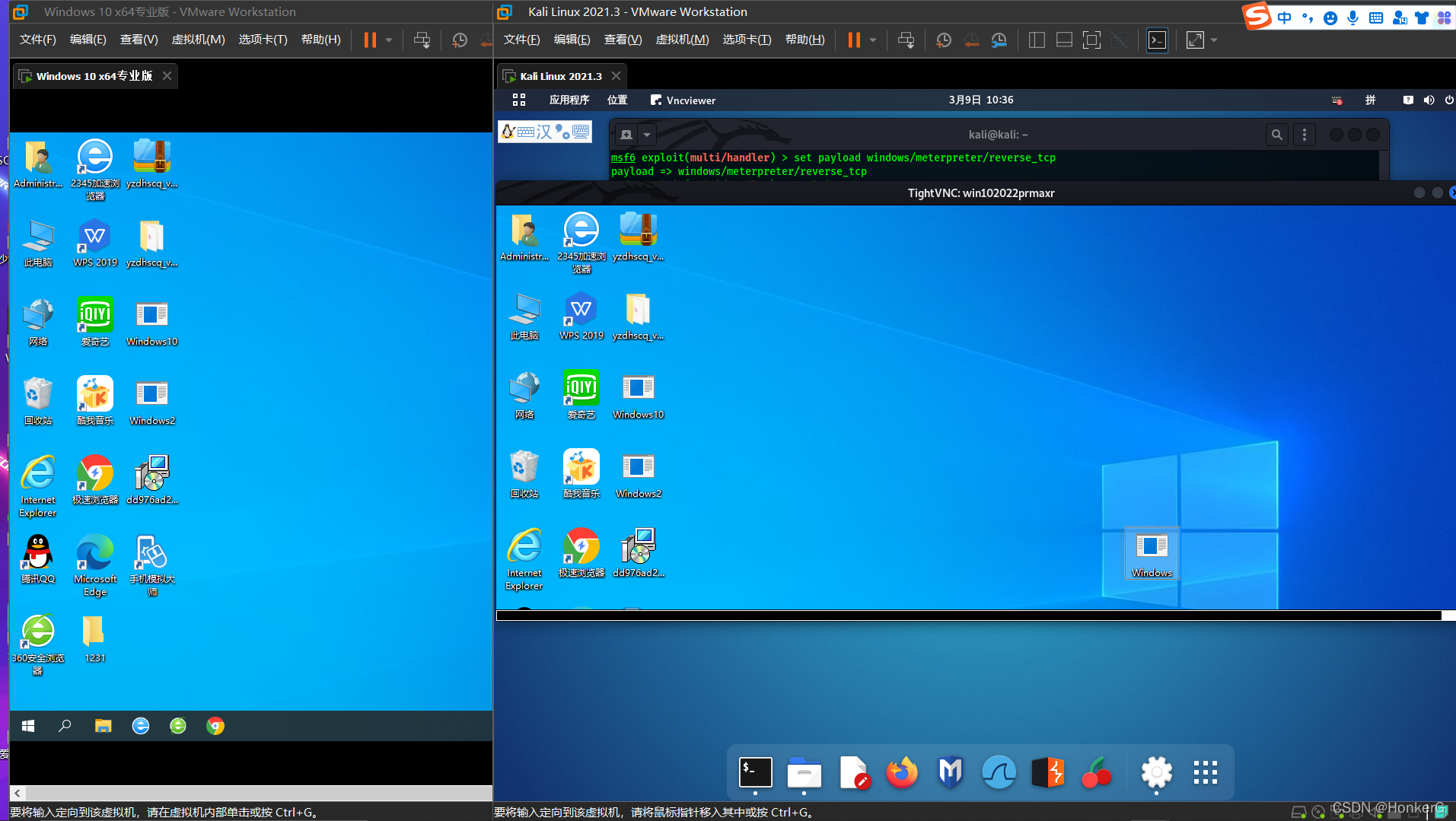This screenshot has height=821, width=1456.
Task: Open 文件(F) menu in Windows 10 VMware window
Action: [37, 40]
